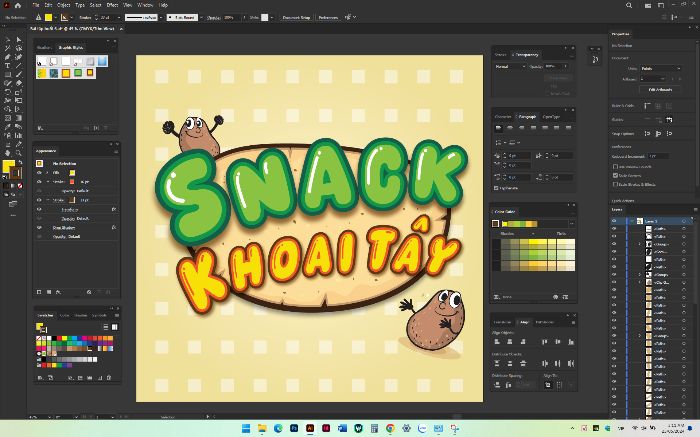Select the Hand tool
This screenshot has width=700, height=437.
8,153
